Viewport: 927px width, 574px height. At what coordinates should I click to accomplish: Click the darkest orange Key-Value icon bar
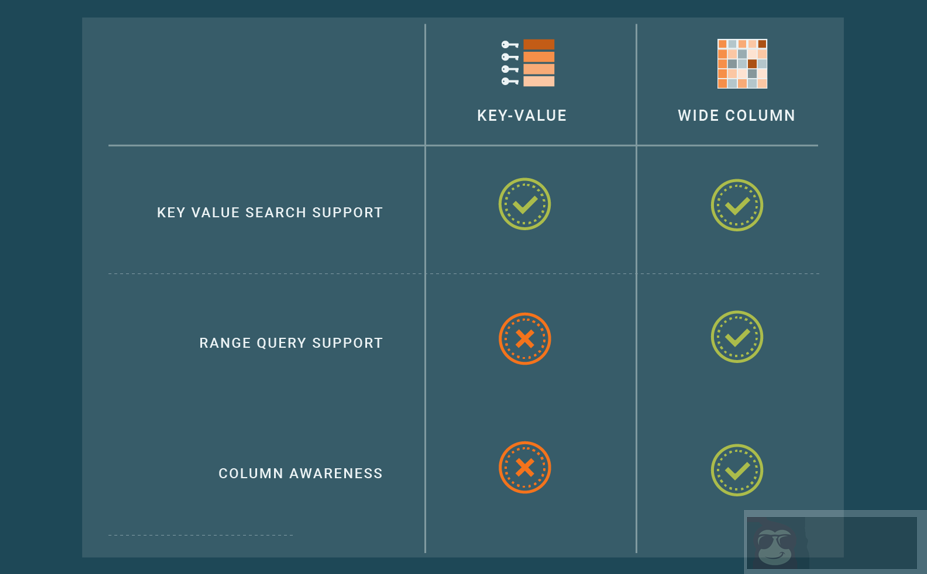point(539,45)
